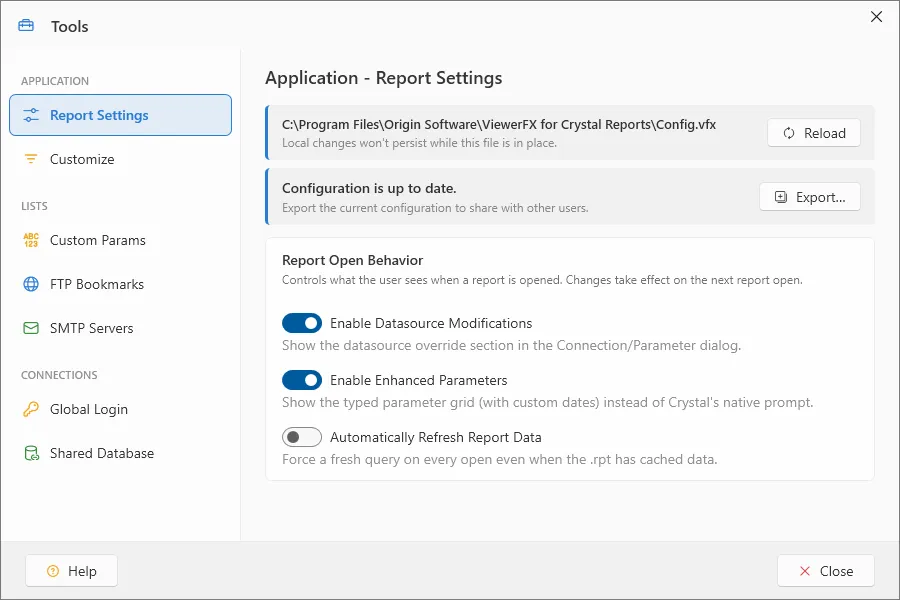Go to Custom Params list
The width and height of the screenshot is (900, 600).
point(121,240)
